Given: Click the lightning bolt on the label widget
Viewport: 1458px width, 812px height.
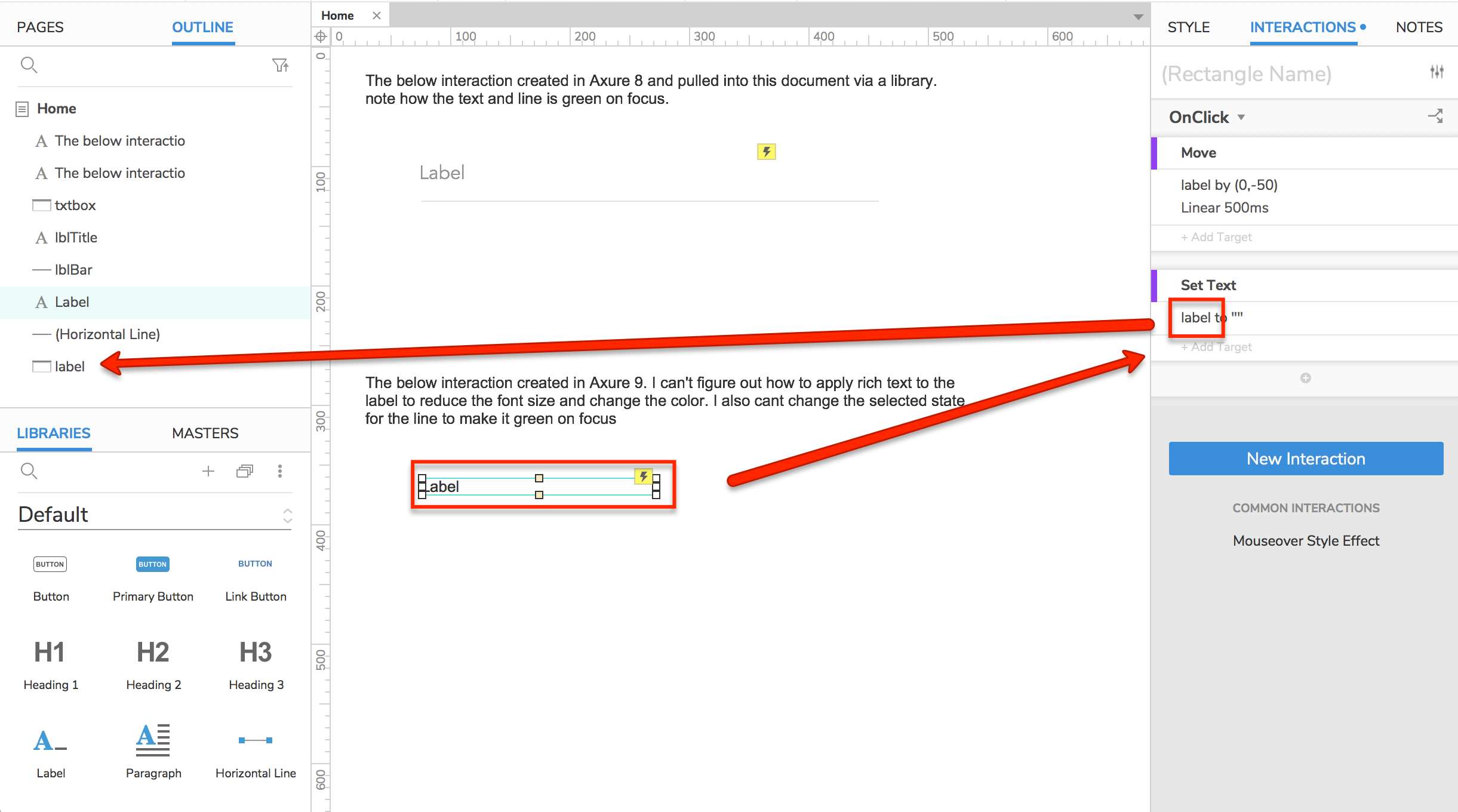Looking at the screenshot, I should 643,476.
